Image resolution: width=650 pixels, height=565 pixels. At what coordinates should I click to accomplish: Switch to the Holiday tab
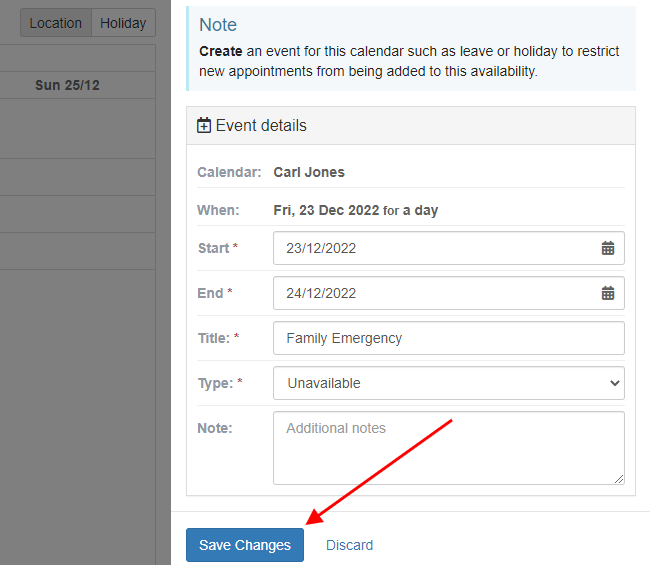tap(123, 23)
